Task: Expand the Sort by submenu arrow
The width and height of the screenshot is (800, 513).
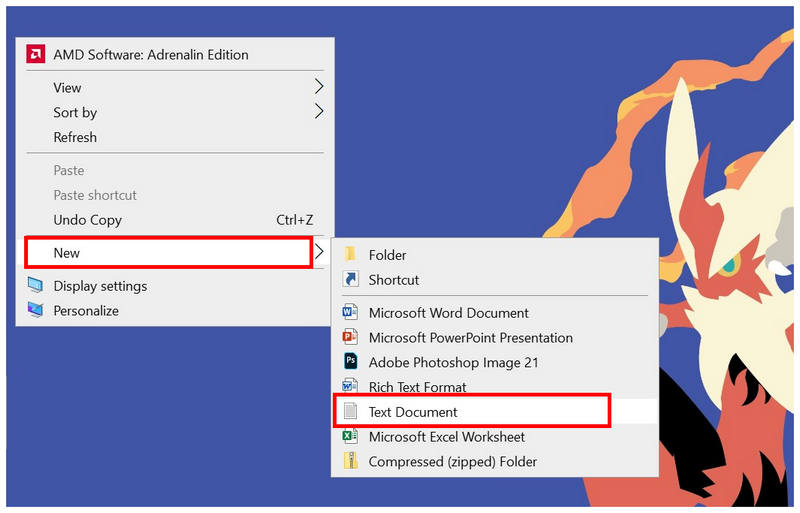Action: tap(319, 112)
